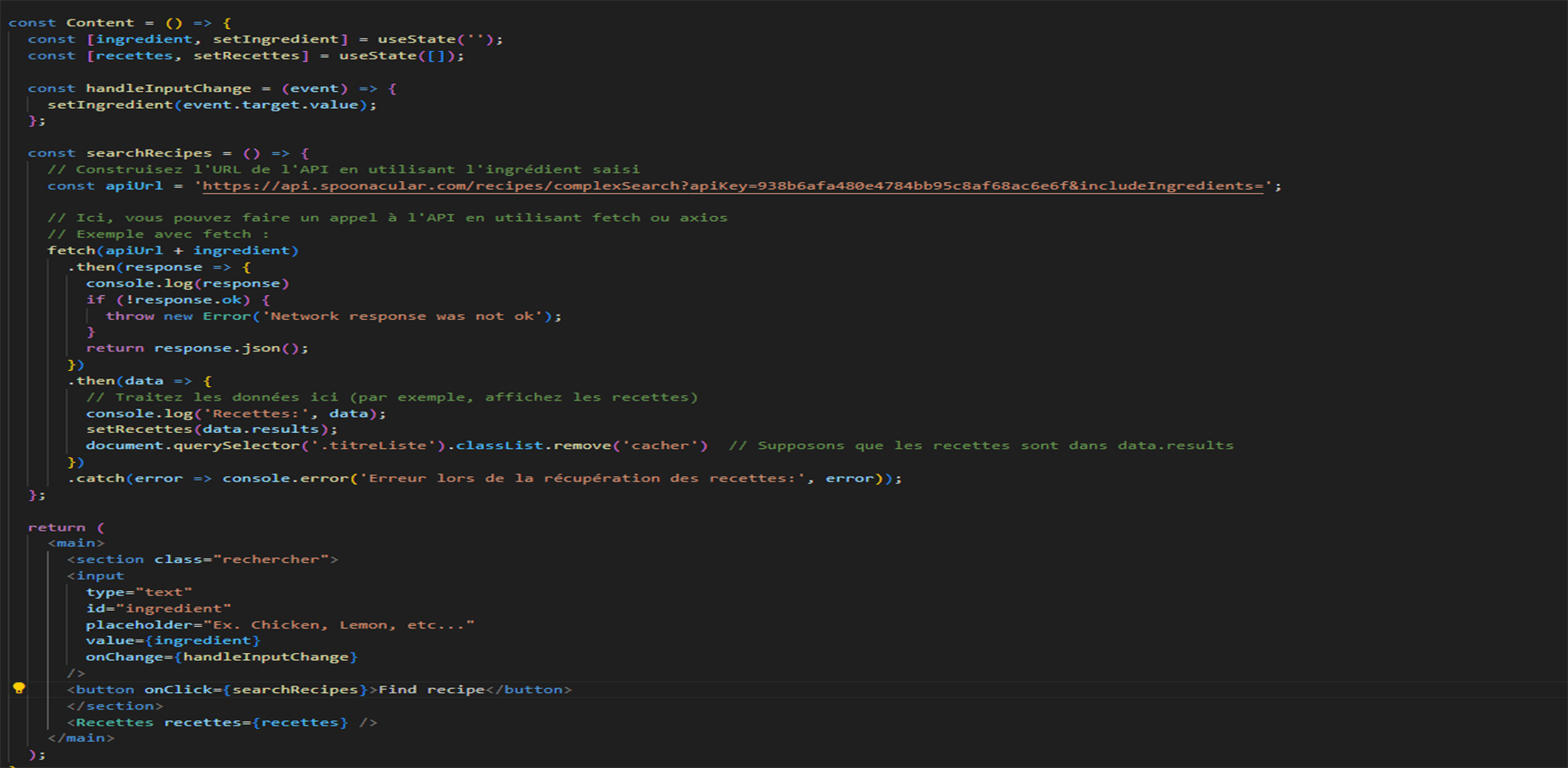Click the setRecettes(data.results) statement
1568x768 pixels.
[x=212, y=430]
